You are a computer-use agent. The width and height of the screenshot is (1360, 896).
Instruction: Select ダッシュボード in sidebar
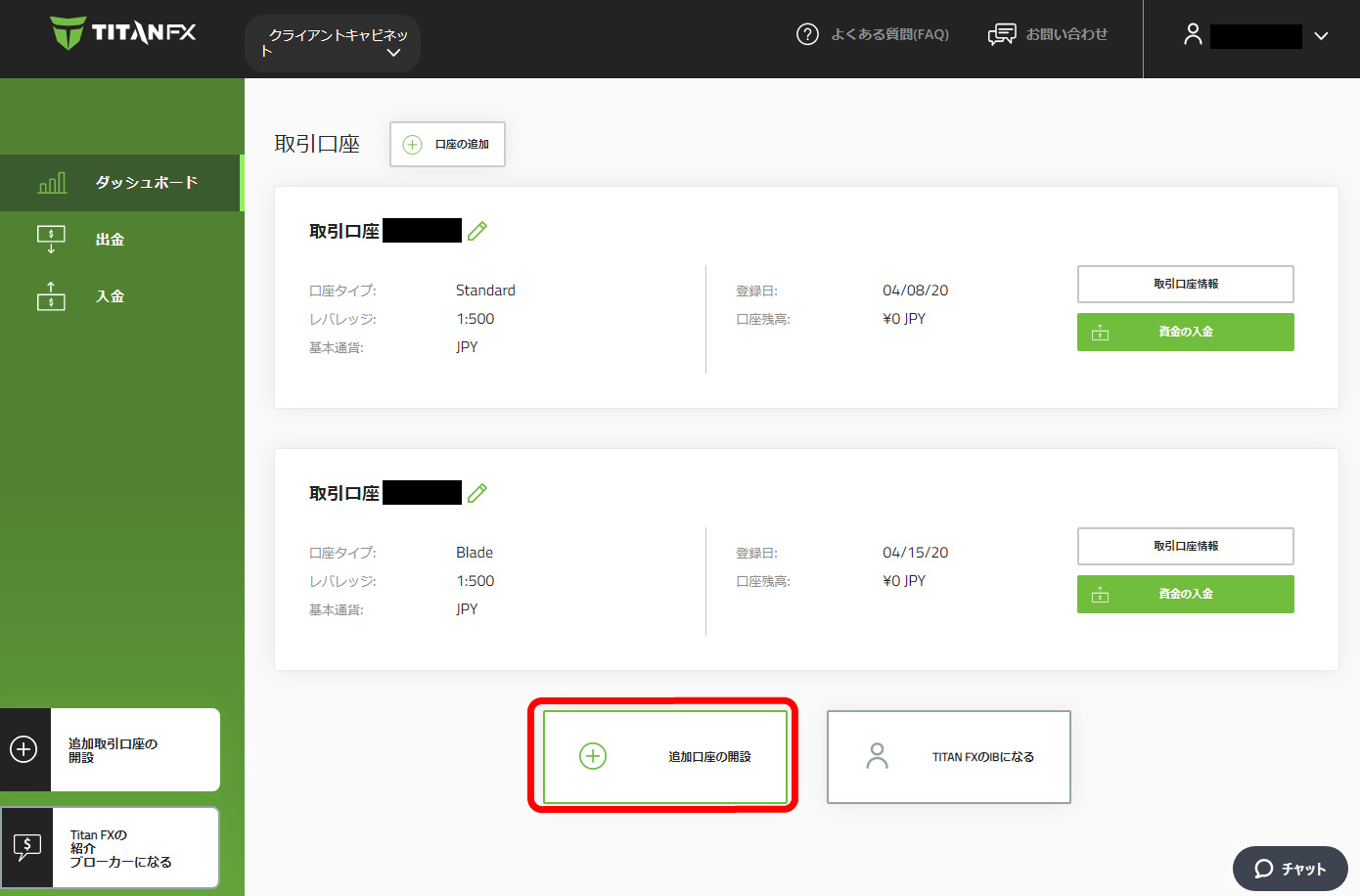(120, 183)
